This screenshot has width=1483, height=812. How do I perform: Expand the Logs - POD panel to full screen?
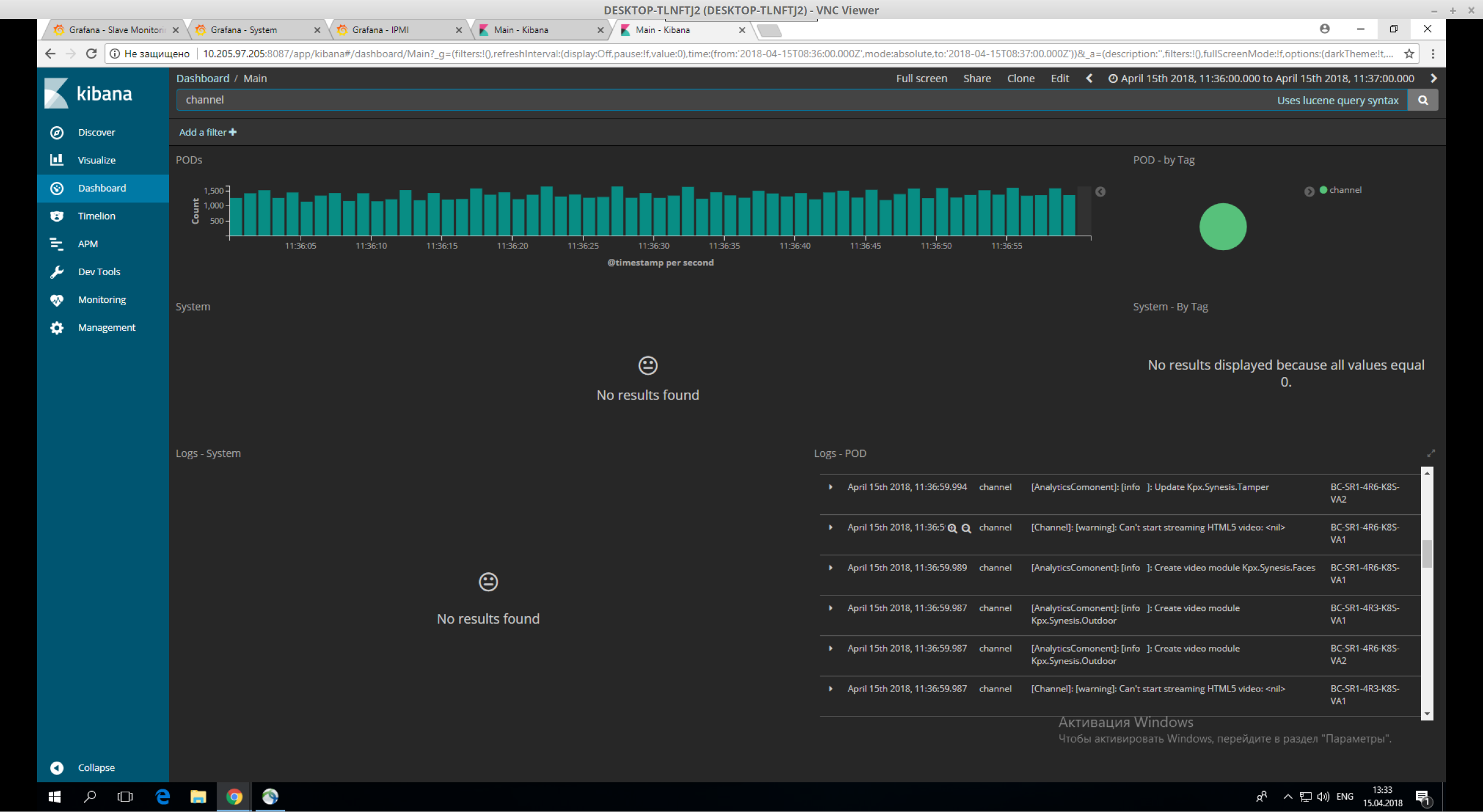(x=1431, y=453)
